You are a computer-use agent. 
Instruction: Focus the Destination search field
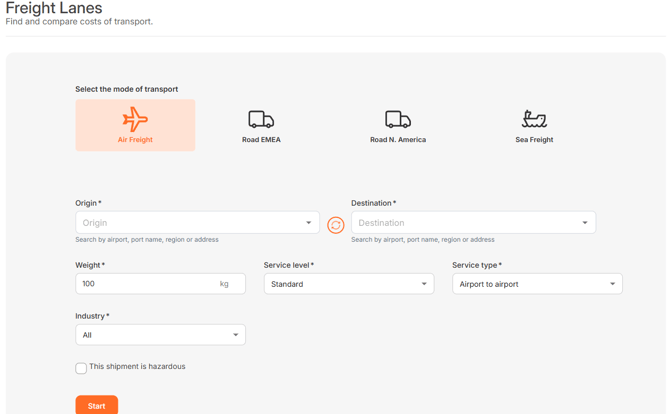tap(462, 223)
